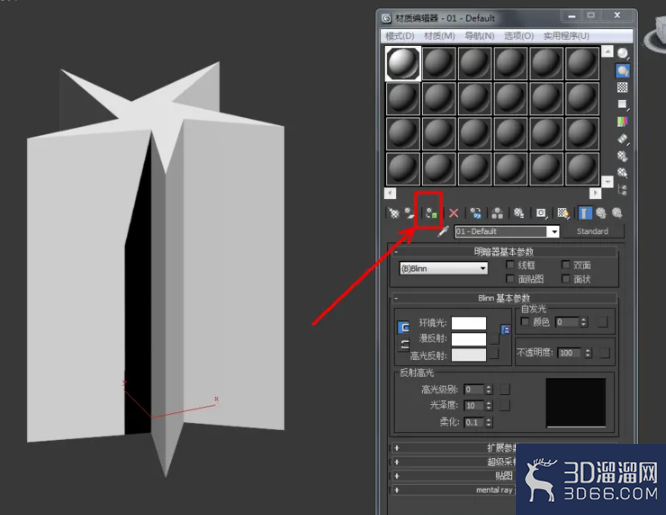
Task: Open Material ID Channel flyout icon
Action: click(541, 213)
